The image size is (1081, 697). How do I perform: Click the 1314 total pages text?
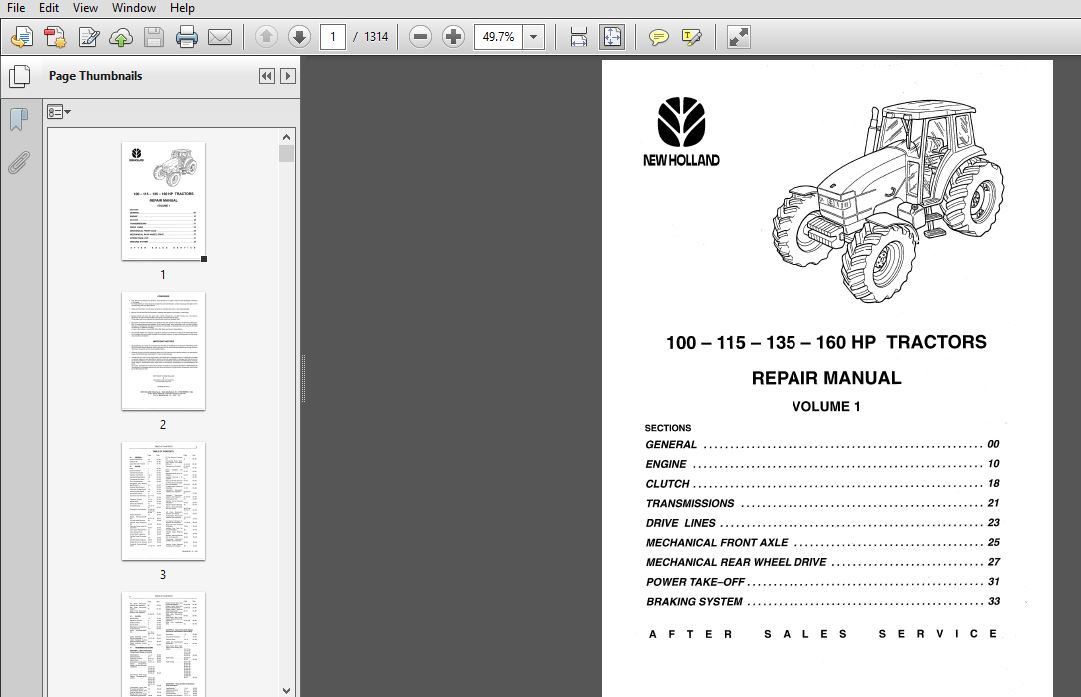[x=376, y=37]
